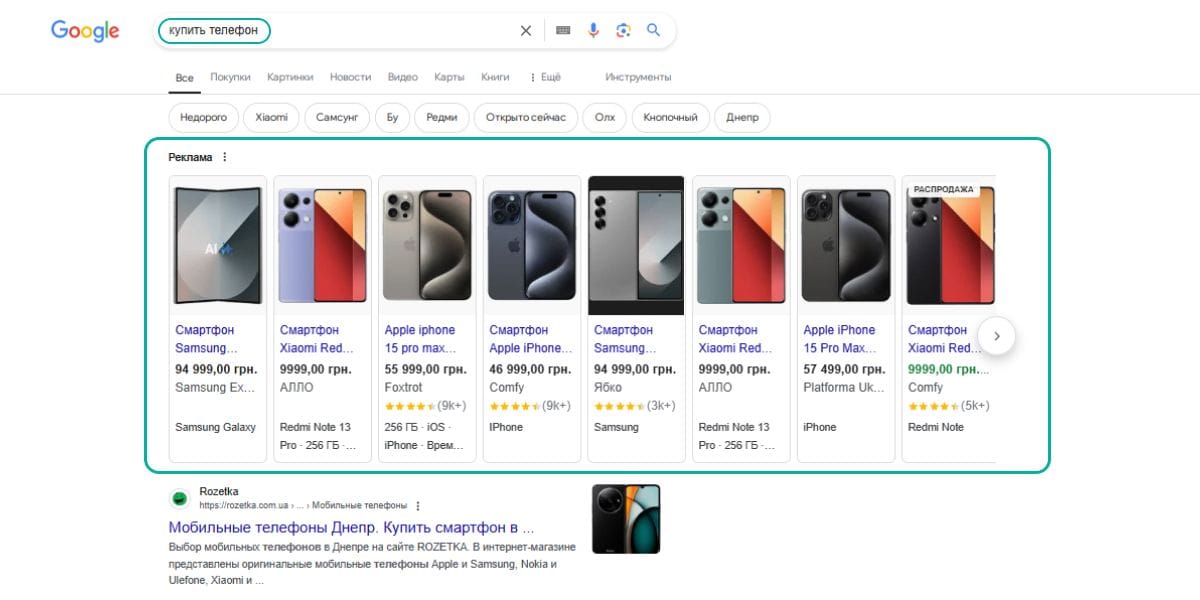This screenshot has width=1200, height=600.
Task: Switch to the 'Книги' tab
Action: [x=495, y=77]
